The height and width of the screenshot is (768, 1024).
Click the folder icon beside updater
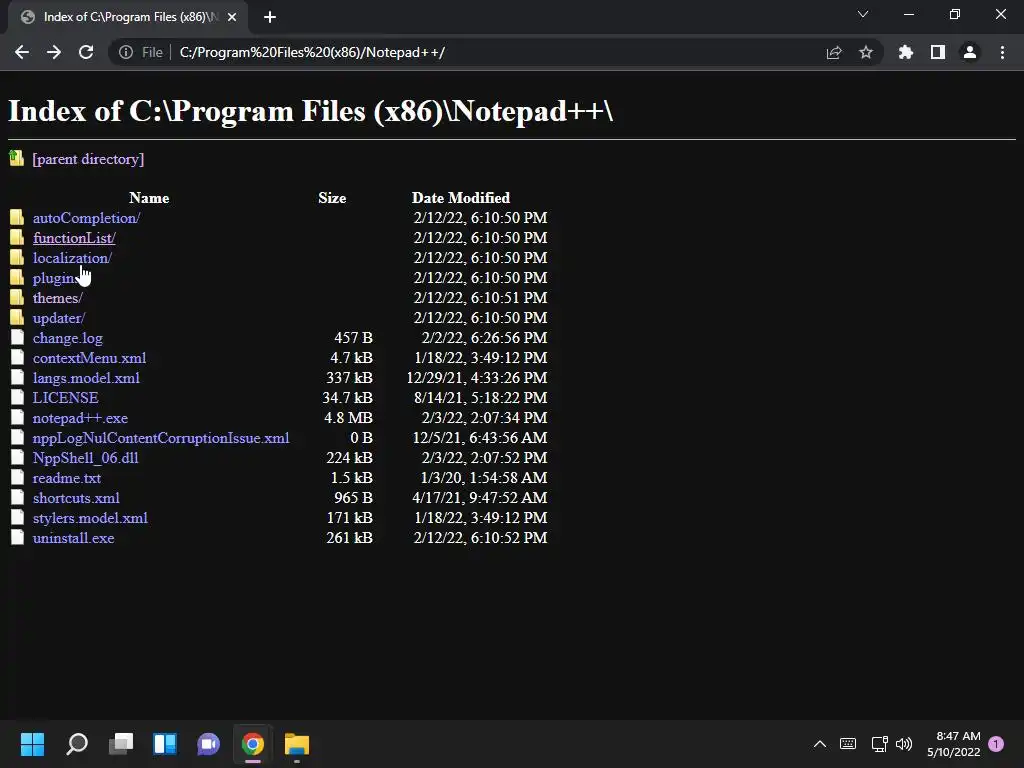click(x=17, y=317)
